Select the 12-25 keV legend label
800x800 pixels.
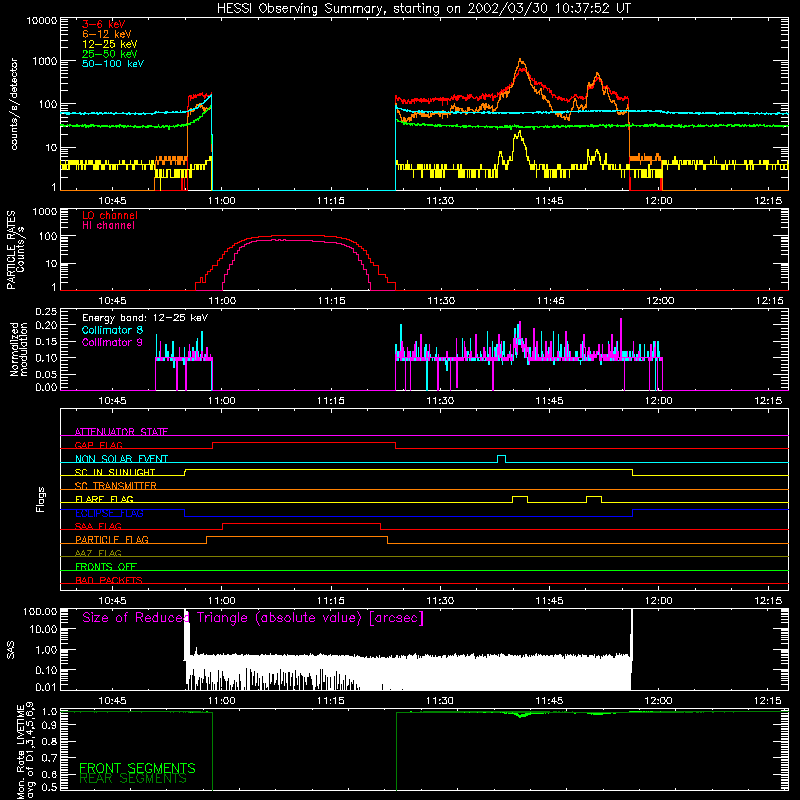click(x=110, y=44)
